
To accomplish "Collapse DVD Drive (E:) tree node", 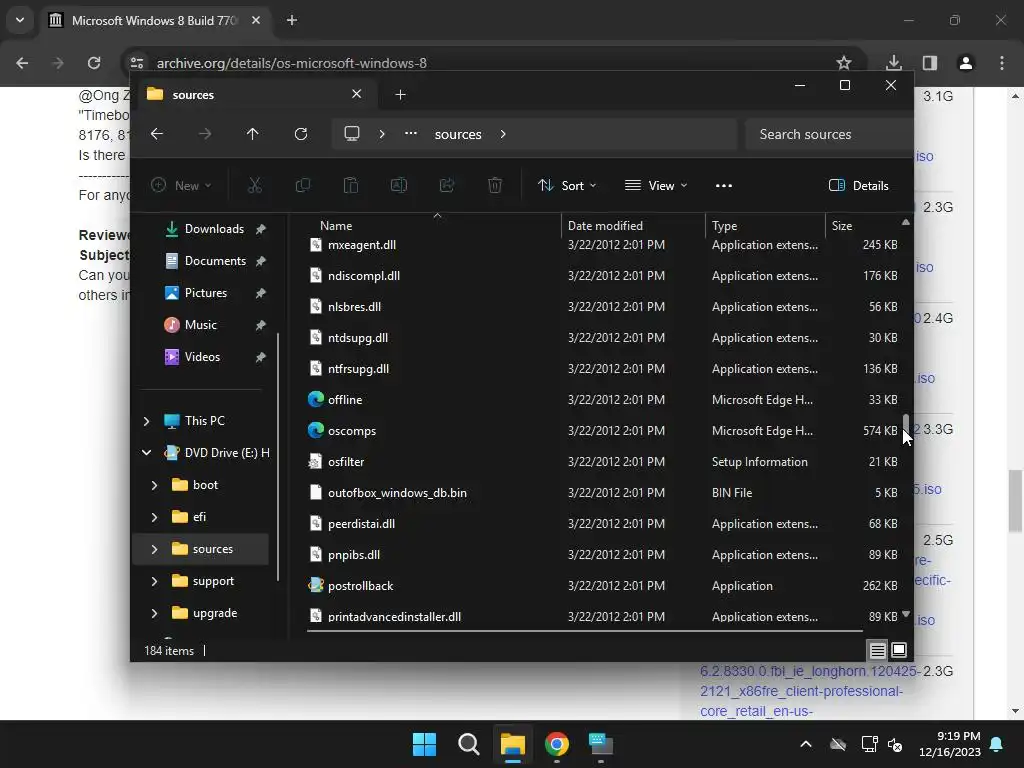I will (146, 453).
